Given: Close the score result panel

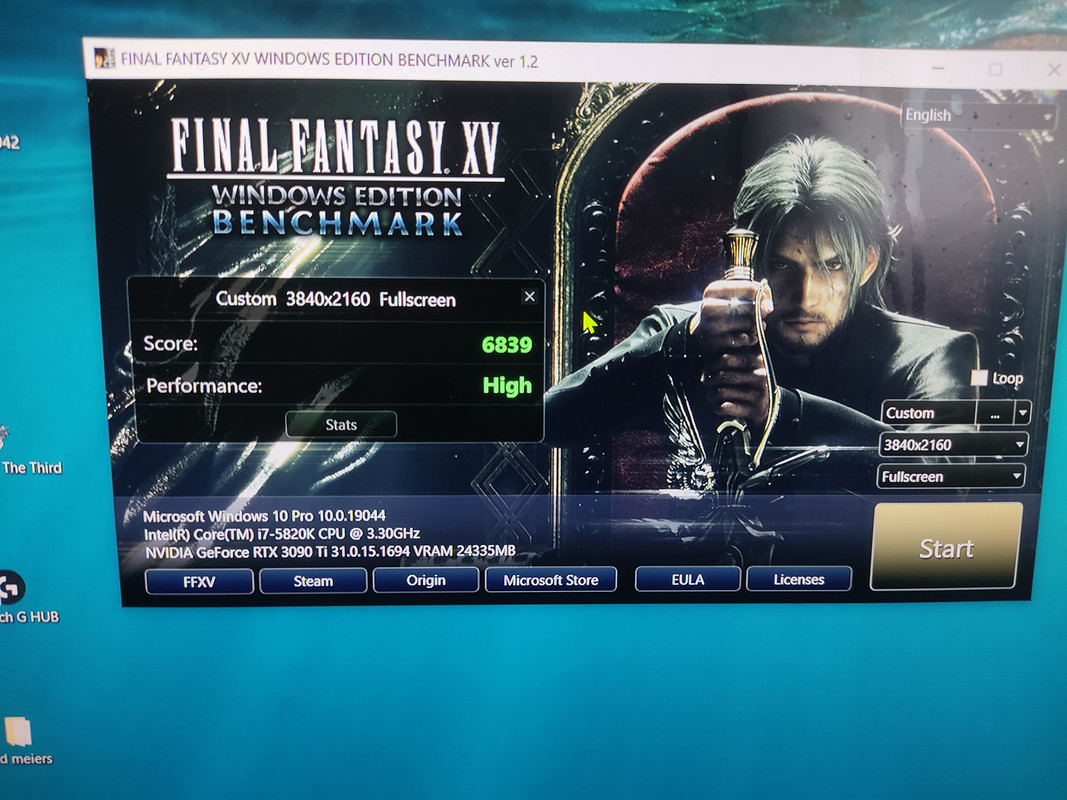Looking at the screenshot, I should coord(529,297).
